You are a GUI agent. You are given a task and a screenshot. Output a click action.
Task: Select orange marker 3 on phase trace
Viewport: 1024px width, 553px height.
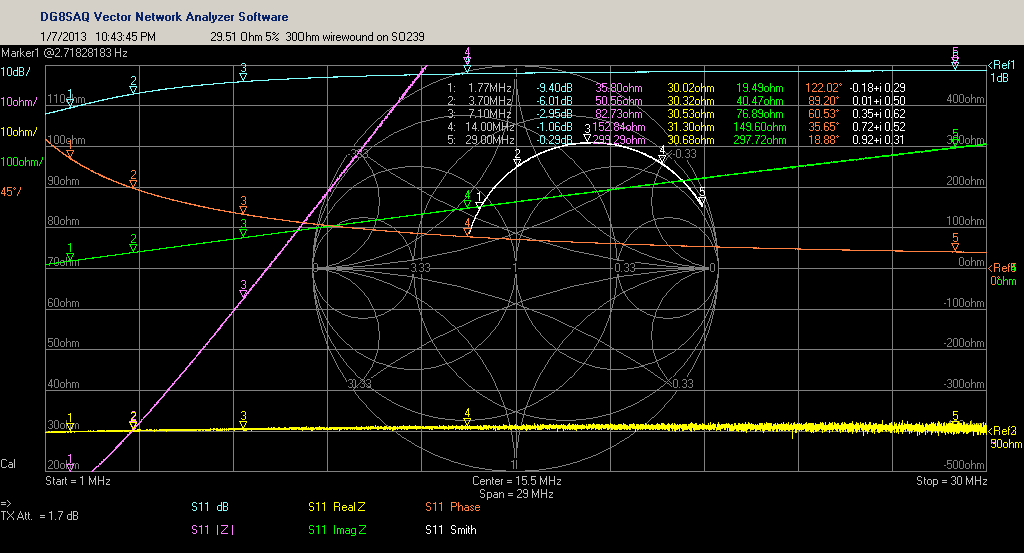pos(243,205)
